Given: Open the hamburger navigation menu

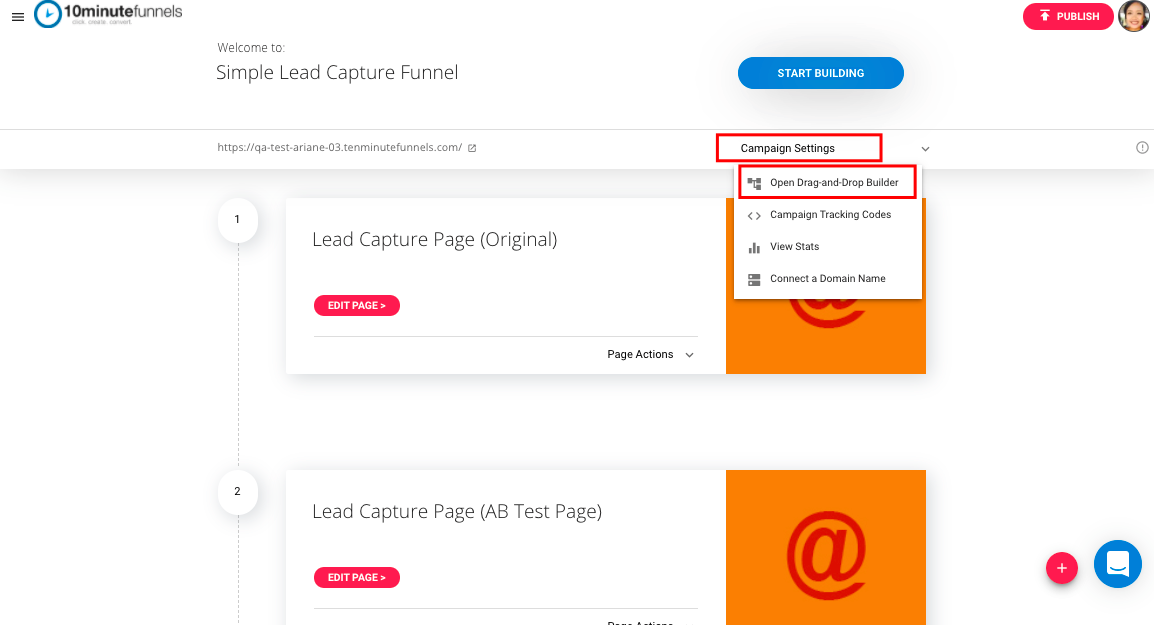Looking at the screenshot, I should tap(18, 17).
